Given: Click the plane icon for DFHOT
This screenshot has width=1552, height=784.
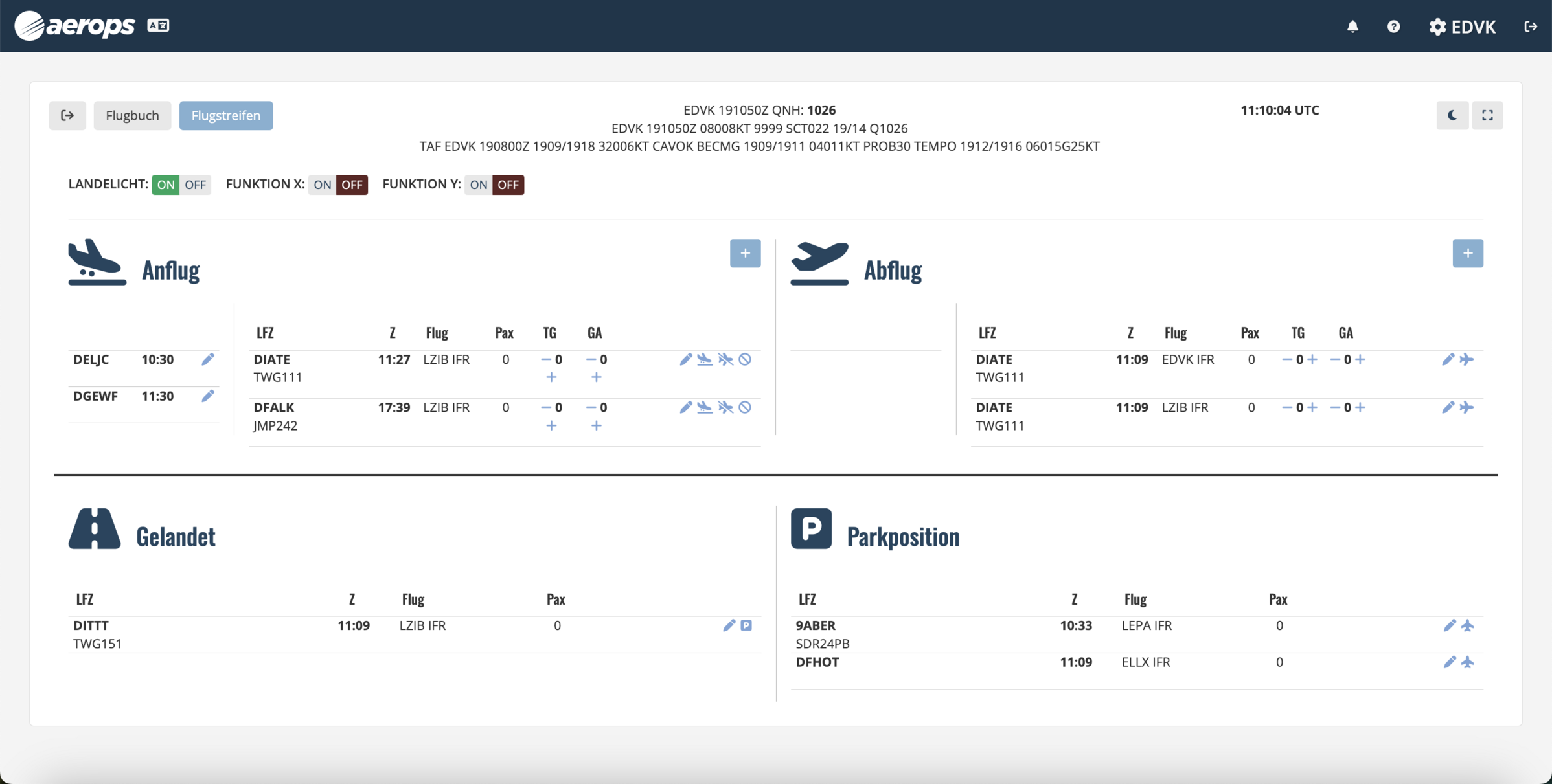Looking at the screenshot, I should coord(1468,662).
